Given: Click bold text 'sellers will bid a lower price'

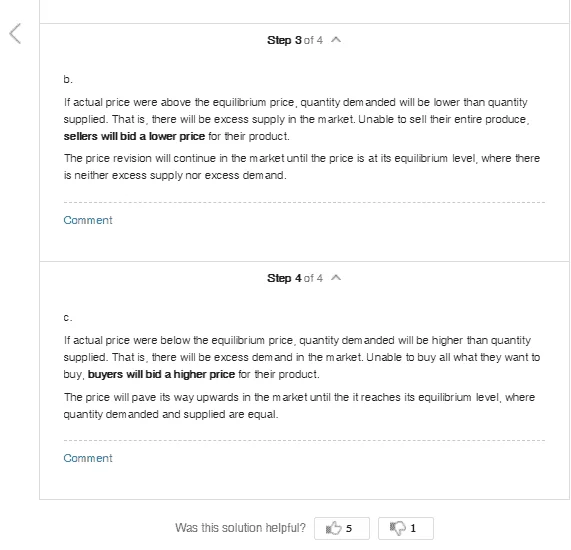Looking at the screenshot, I should coord(134,136).
